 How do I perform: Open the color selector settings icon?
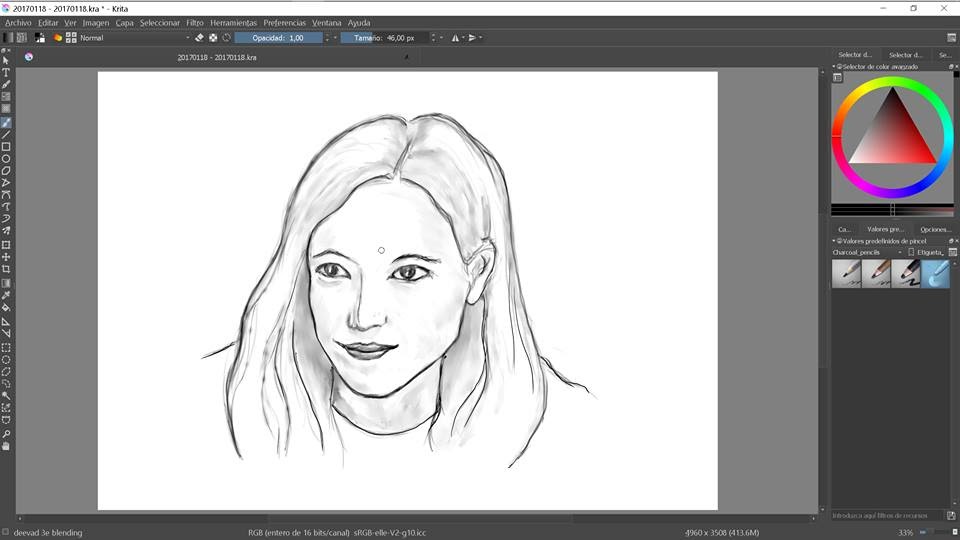[x=838, y=78]
